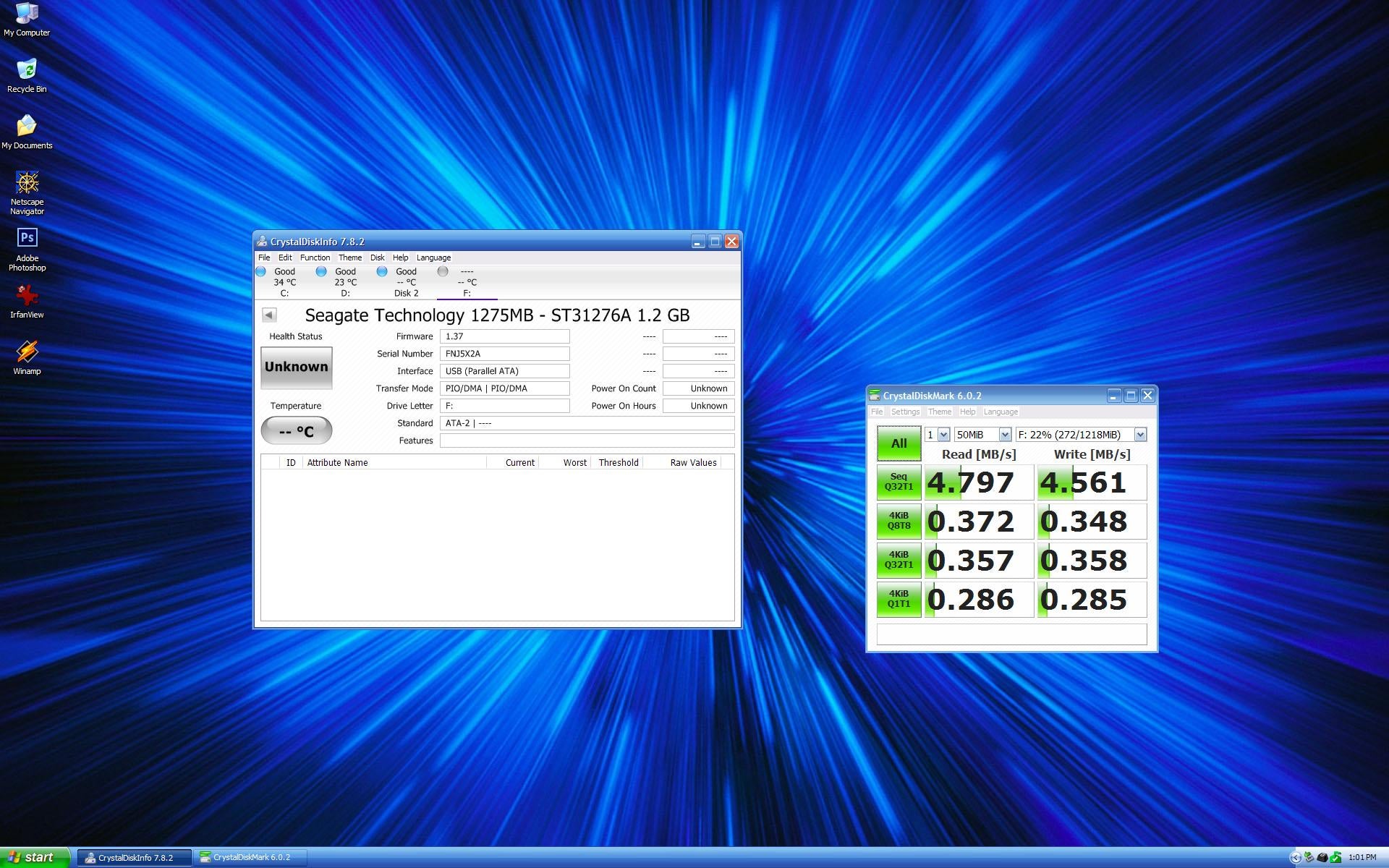Click the -- °C temperature button

(x=296, y=431)
